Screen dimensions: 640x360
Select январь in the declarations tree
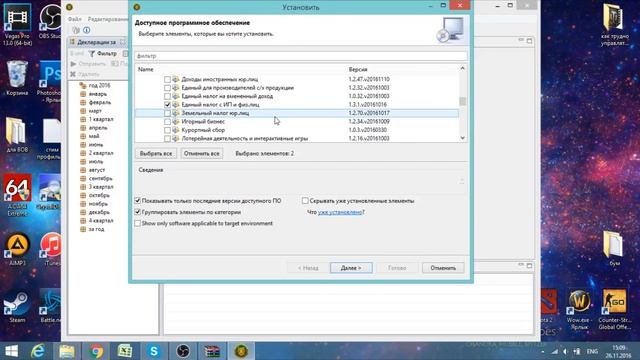[98, 94]
